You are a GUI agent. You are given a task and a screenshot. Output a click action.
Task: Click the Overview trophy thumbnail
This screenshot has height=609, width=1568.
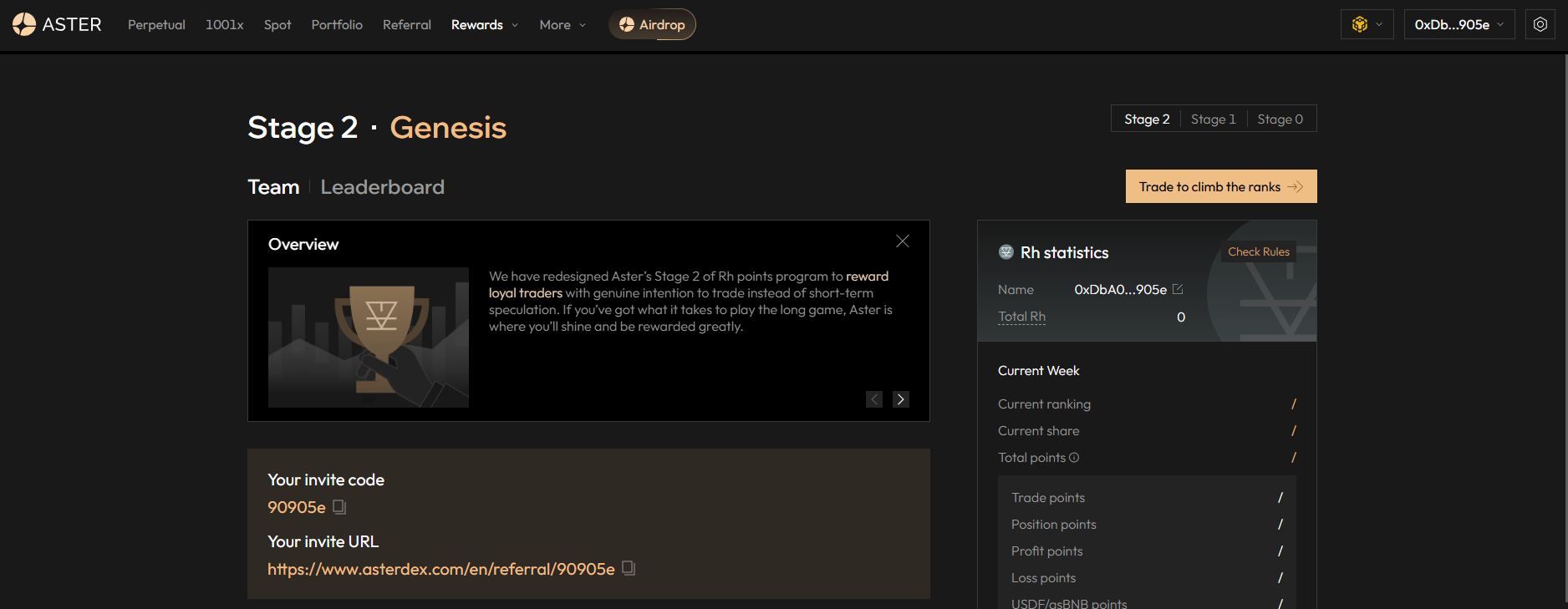[368, 337]
